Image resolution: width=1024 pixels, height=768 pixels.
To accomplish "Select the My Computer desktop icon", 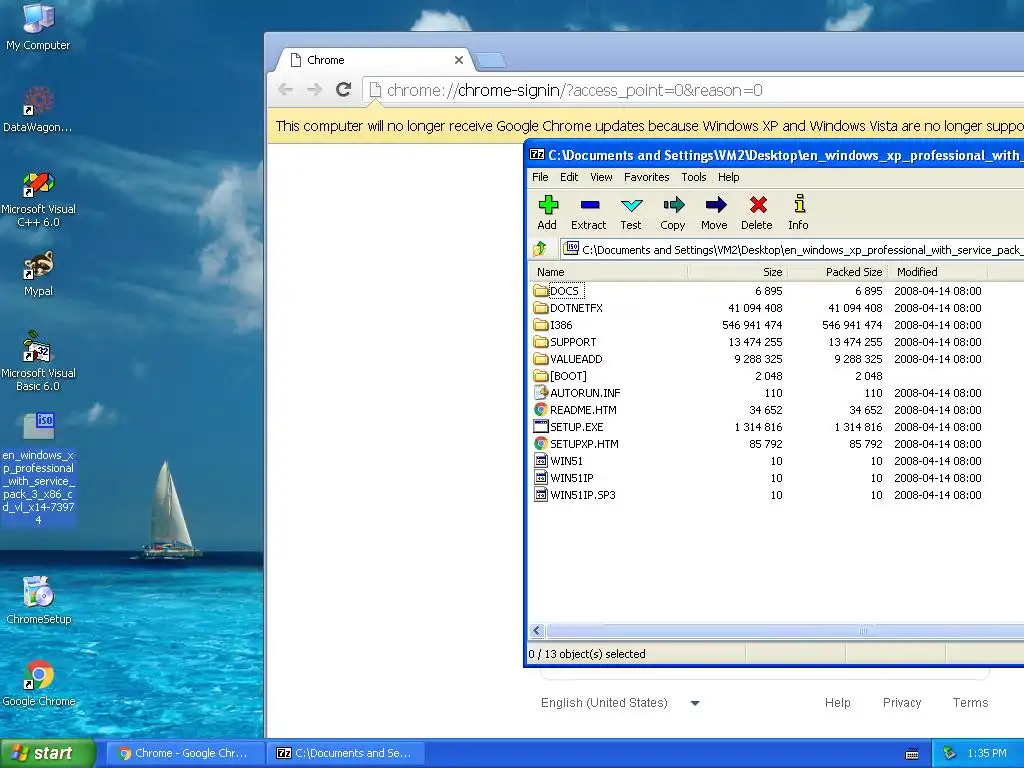I will pos(38,27).
